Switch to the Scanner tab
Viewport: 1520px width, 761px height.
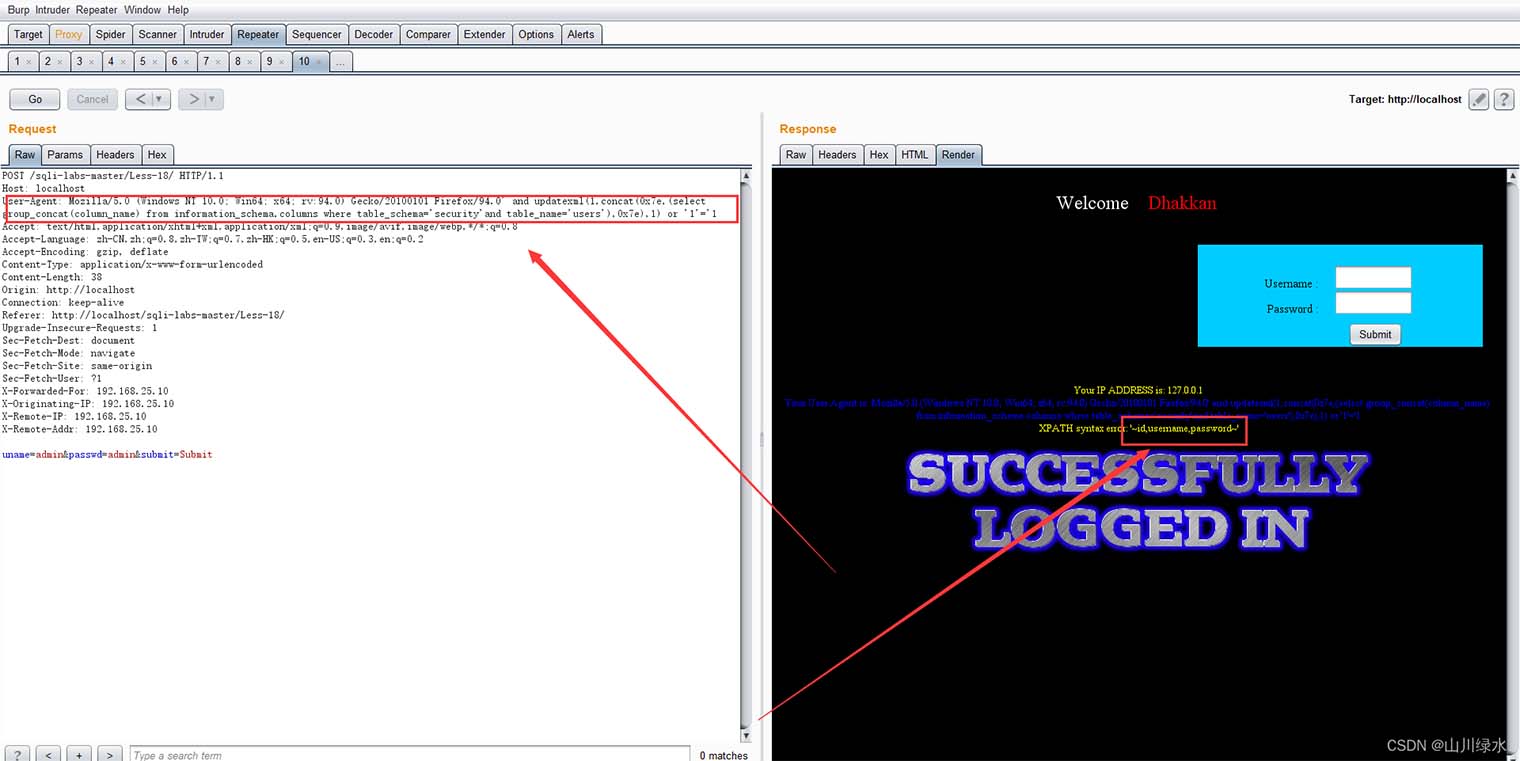[x=158, y=34]
